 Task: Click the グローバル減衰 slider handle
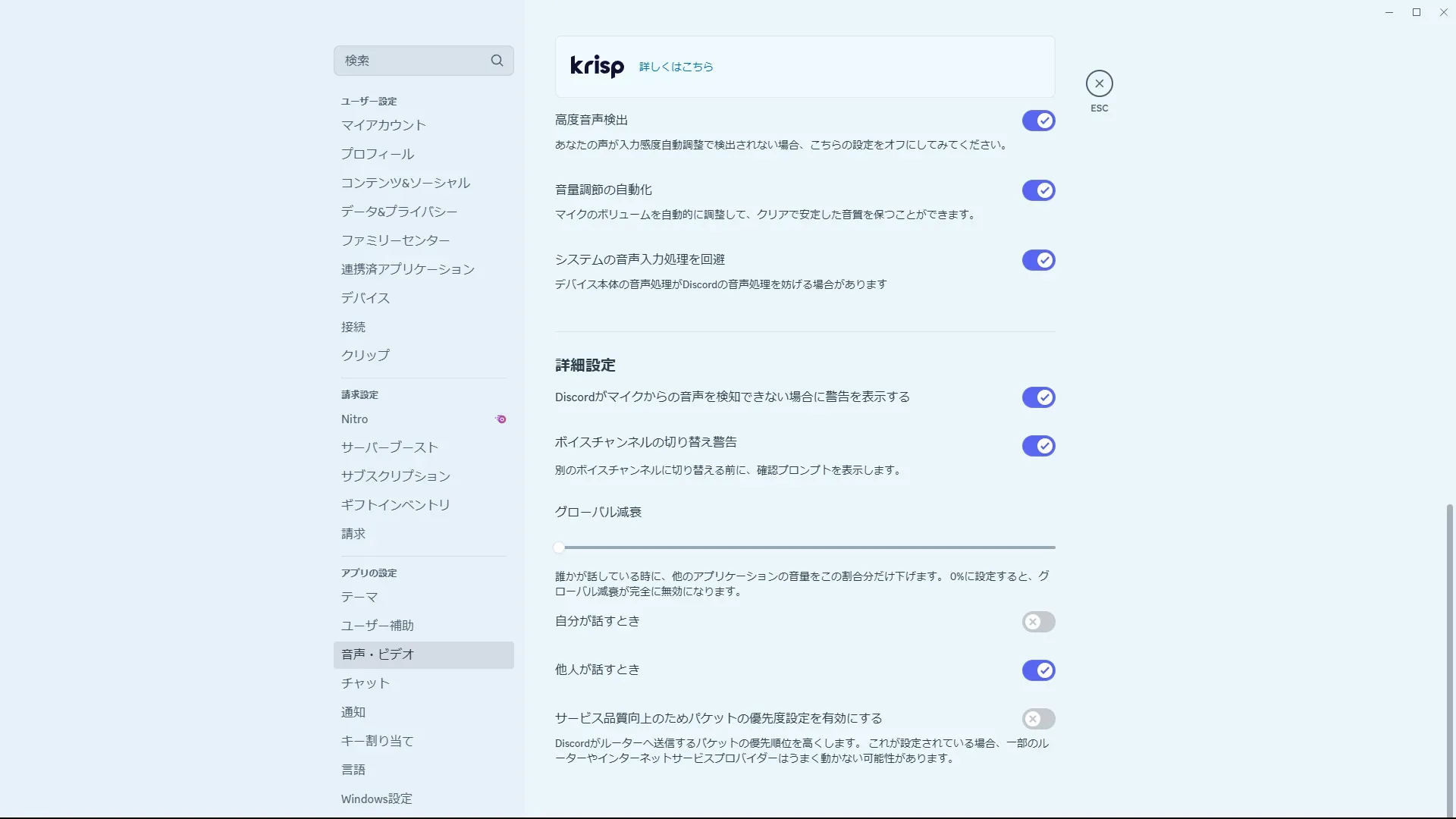click(x=560, y=548)
